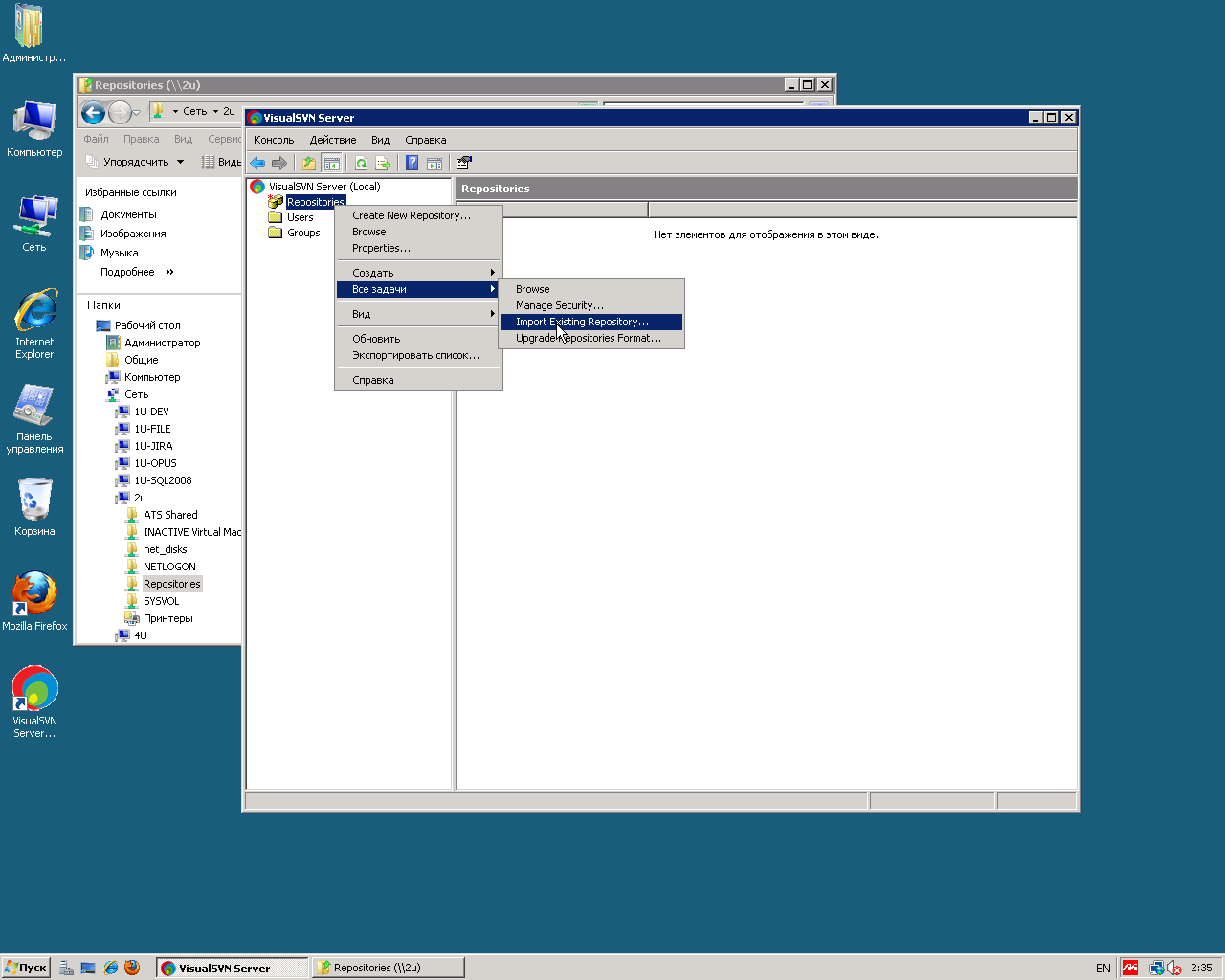Click the Export List toolbar icon
Image resolution: width=1225 pixels, height=980 pixels.
383,163
